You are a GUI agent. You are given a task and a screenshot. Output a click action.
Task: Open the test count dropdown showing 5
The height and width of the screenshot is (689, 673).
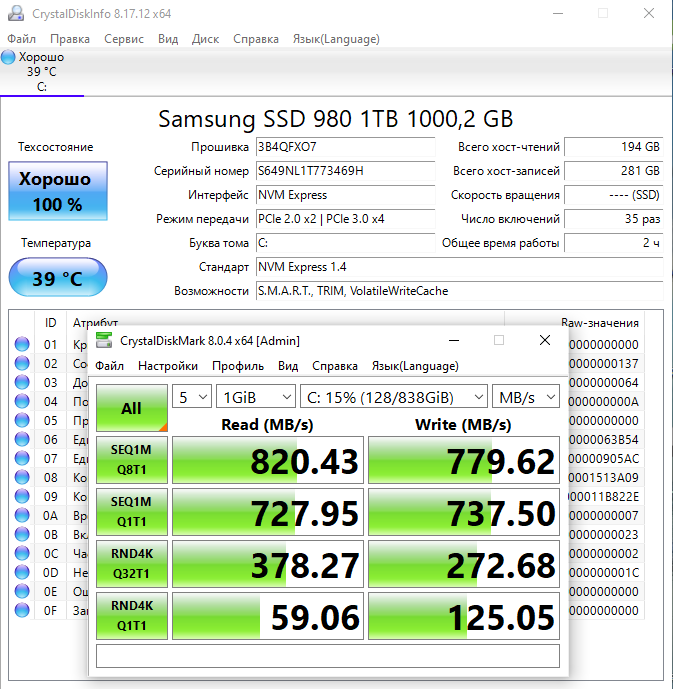pyautogui.click(x=192, y=397)
